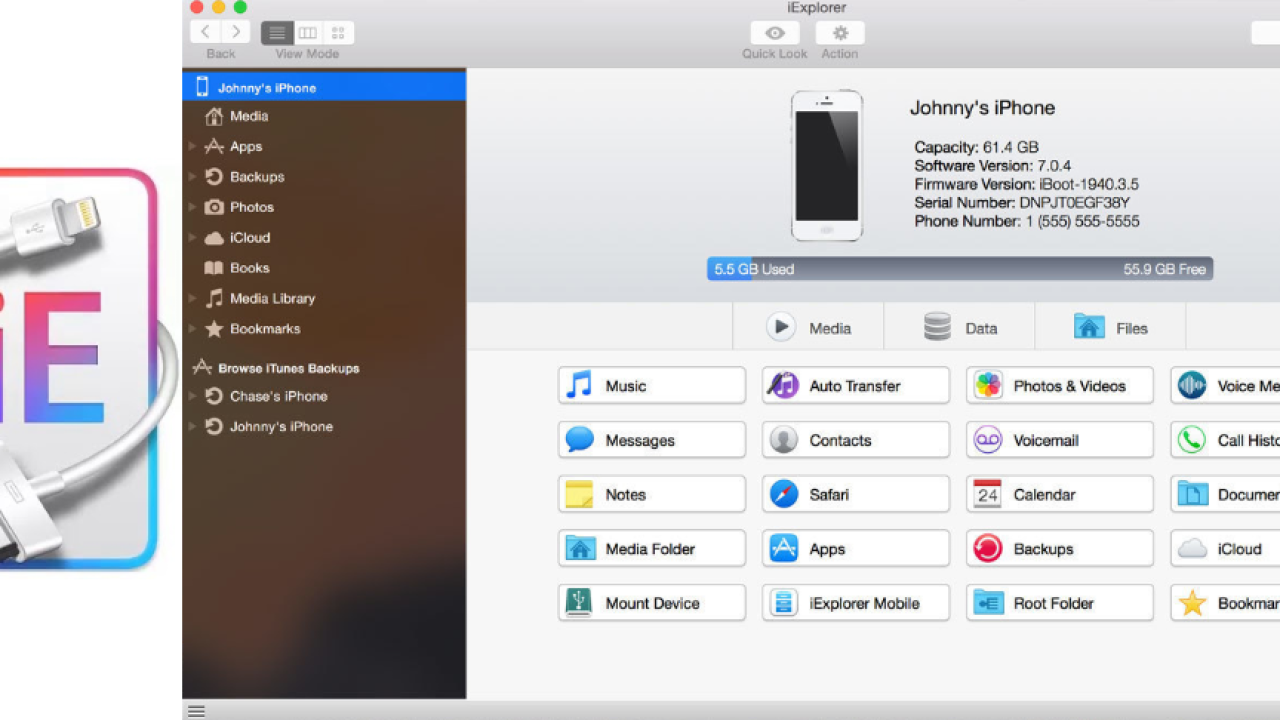Click the Media Folder icon
The height and width of the screenshot is (720, 1280).
[580, 548]
